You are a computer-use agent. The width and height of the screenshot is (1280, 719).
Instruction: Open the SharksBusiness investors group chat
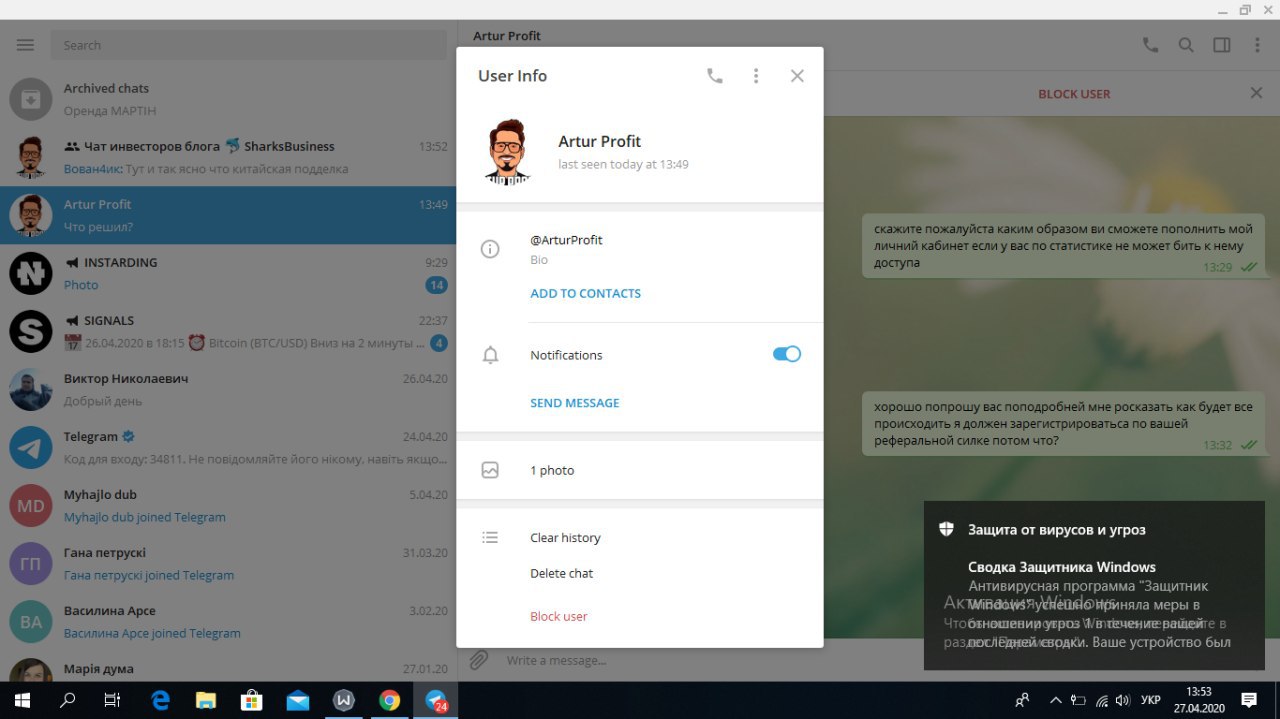tap(228, 157)
